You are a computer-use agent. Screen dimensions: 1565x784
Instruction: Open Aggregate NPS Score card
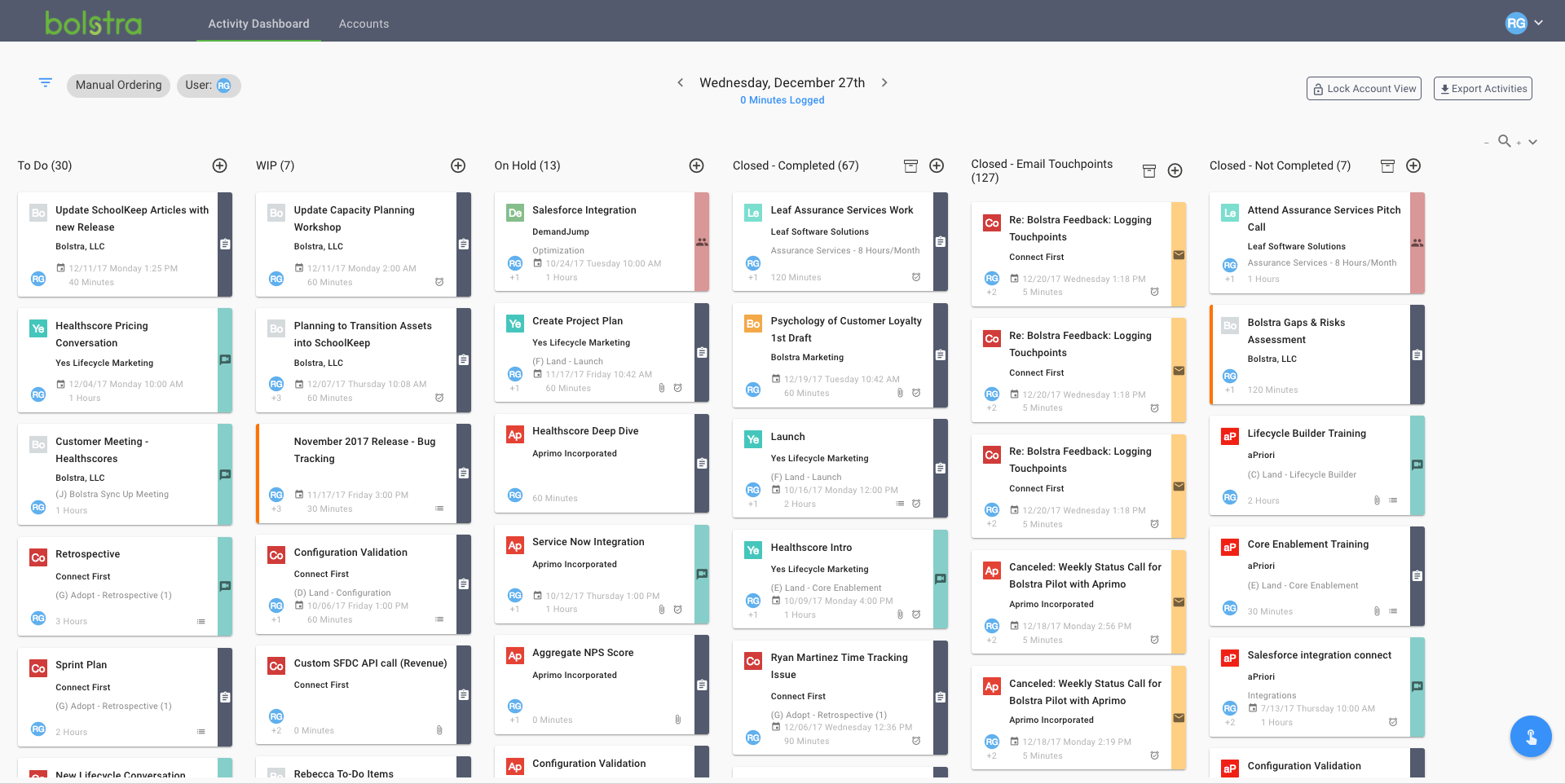(x=602, y=685)
